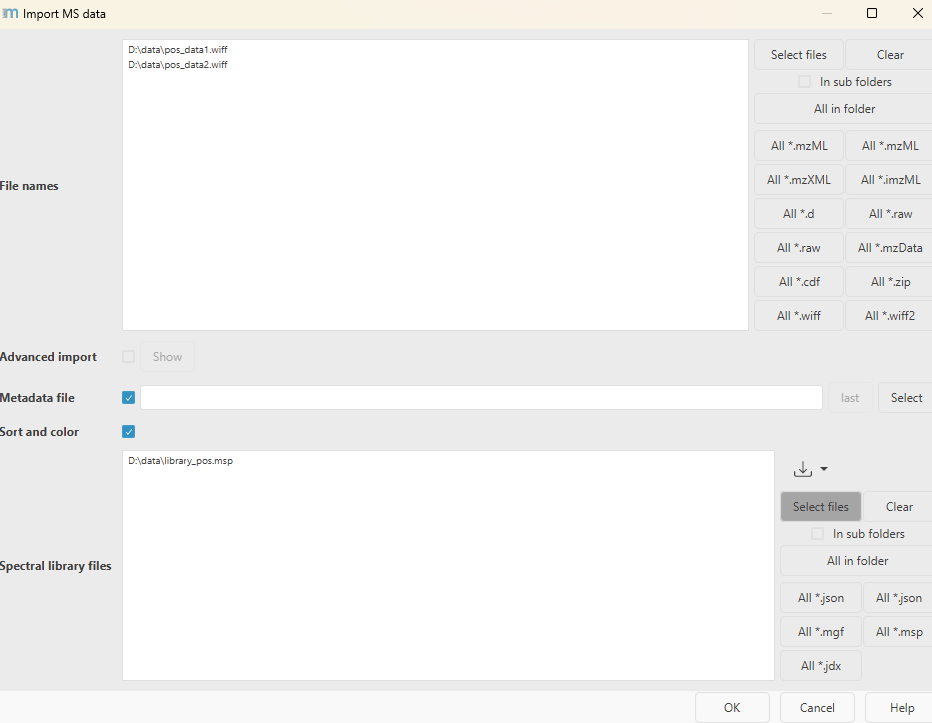Click Select files for Spectral library files

click(x=821, y=507)
